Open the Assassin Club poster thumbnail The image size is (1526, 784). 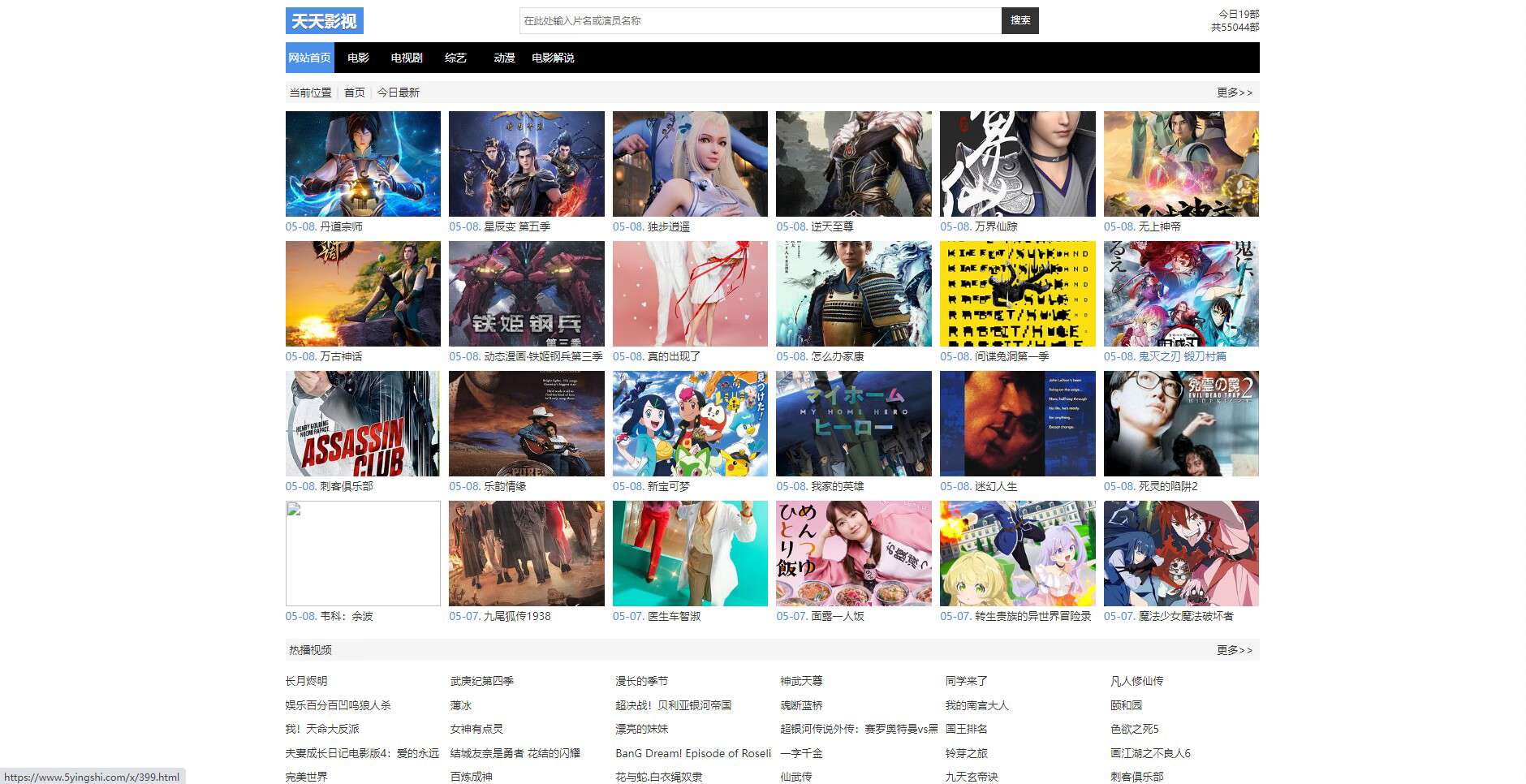tap(363, 424)
